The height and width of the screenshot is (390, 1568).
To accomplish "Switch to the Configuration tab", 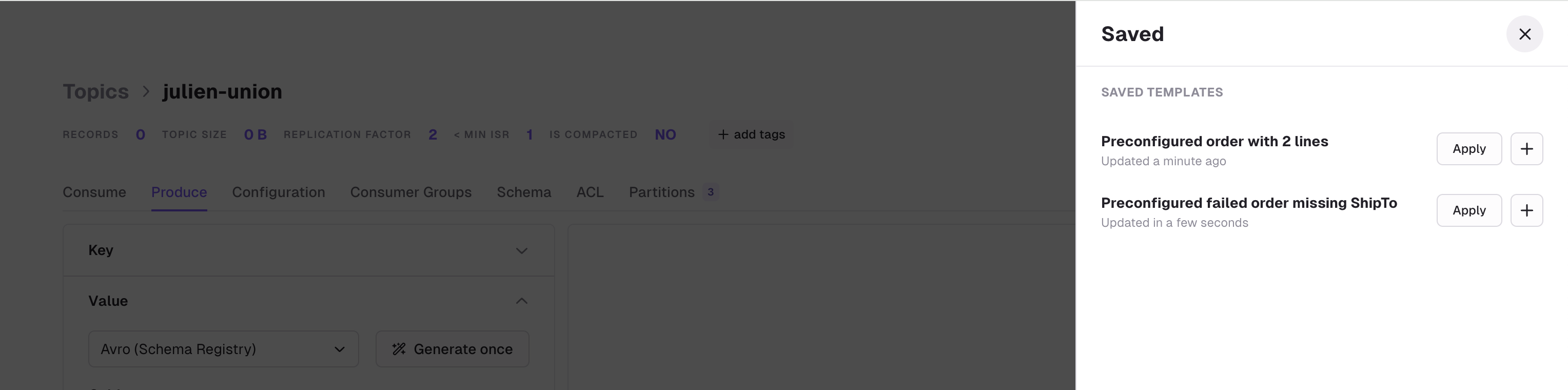I will [x=278, y=192].
